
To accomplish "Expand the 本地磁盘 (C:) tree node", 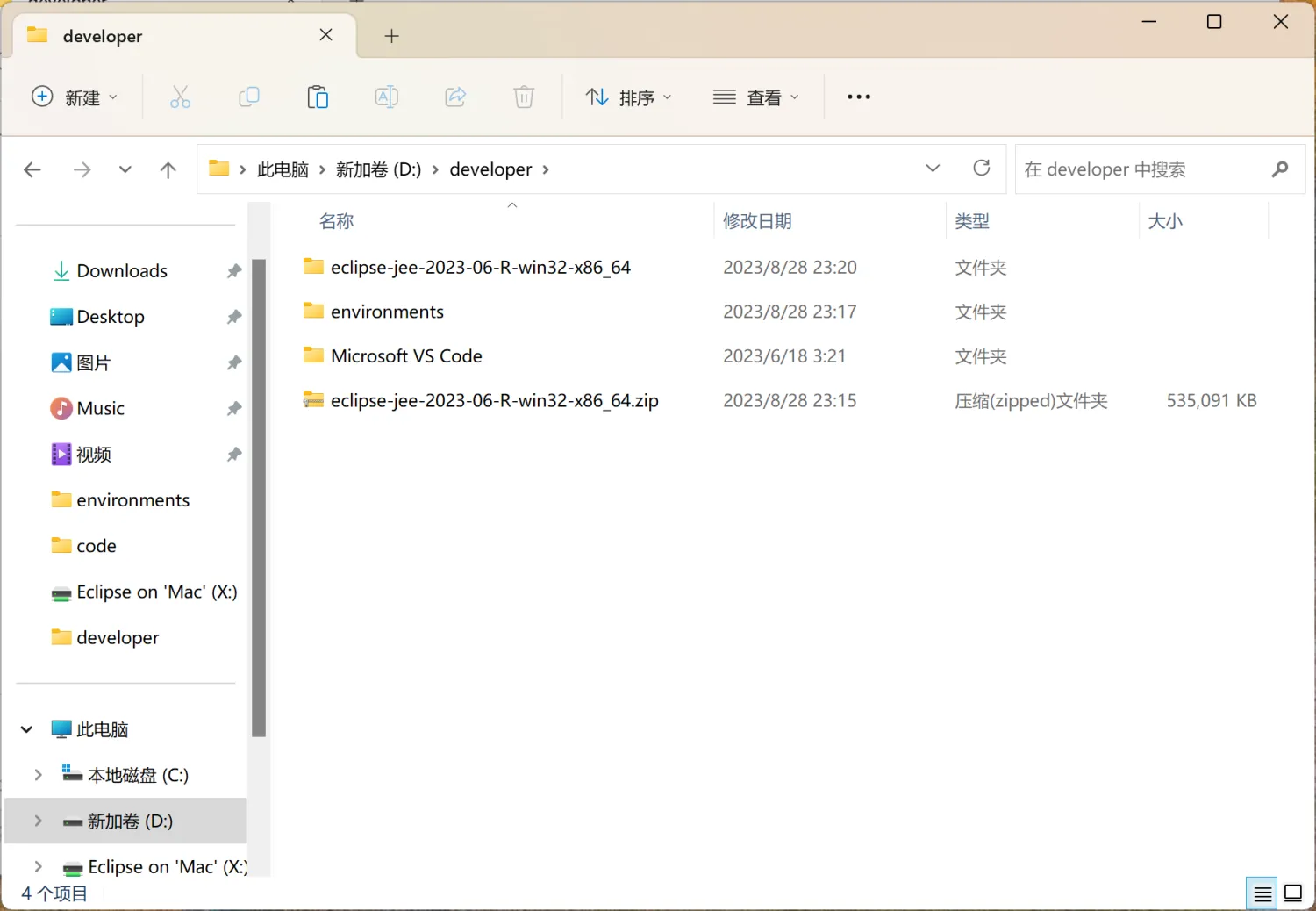I will click(38, 775).
